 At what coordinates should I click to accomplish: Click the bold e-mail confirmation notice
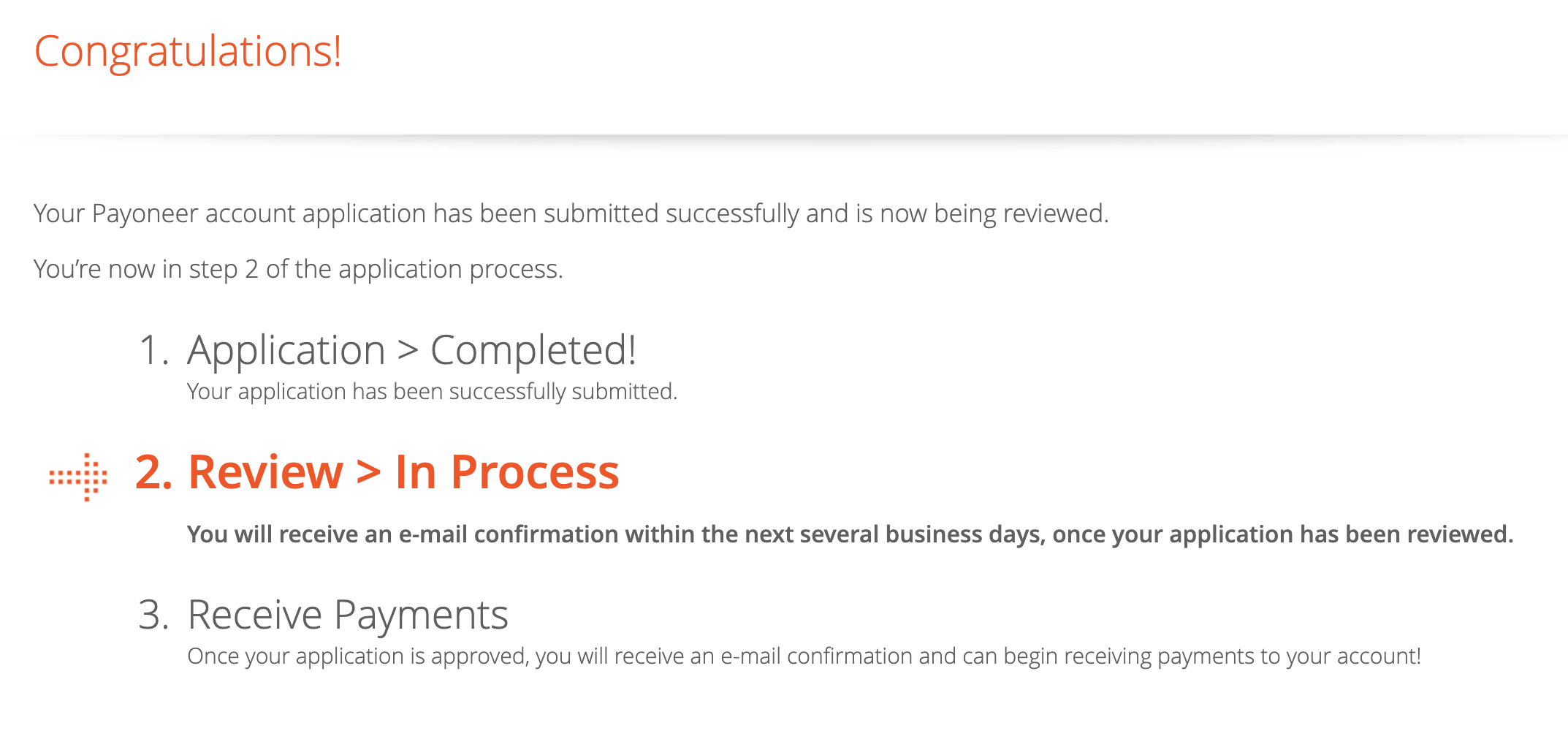850,535
